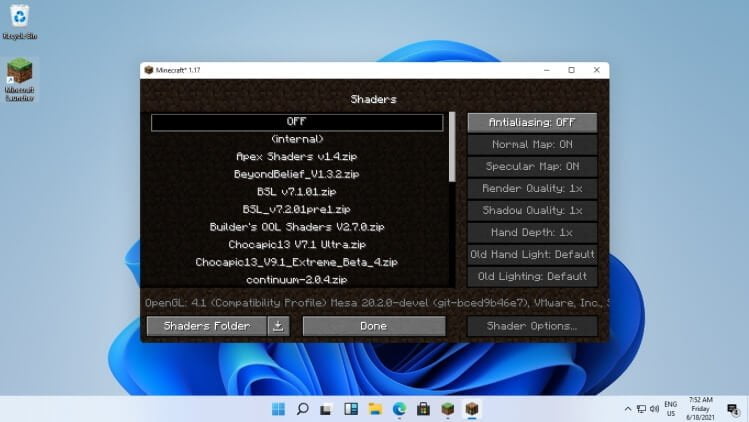Screen dimensions: 749x422
Task: Open Task View on the taskbar
Action: (x=327, y=409)
